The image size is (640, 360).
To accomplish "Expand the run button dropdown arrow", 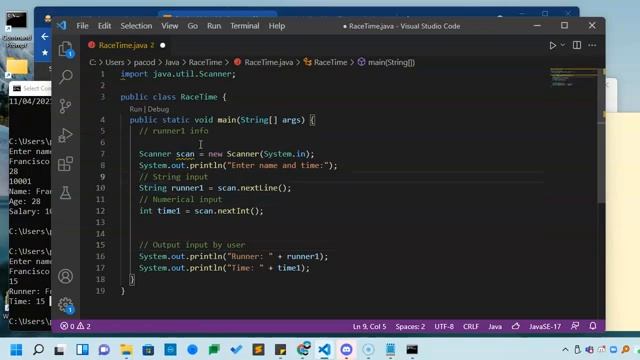I will pos(562,45).
